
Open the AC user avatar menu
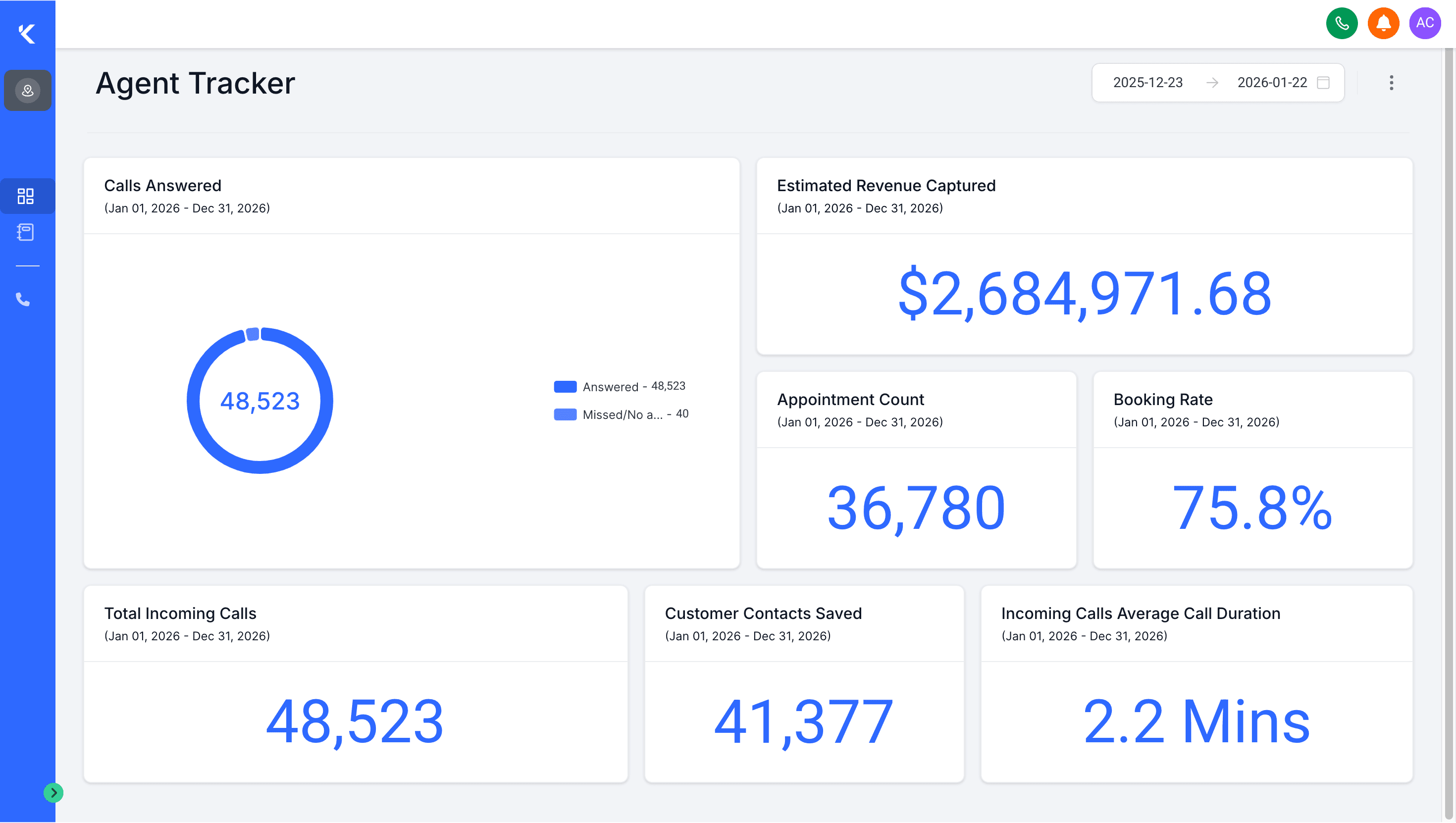1424,23
